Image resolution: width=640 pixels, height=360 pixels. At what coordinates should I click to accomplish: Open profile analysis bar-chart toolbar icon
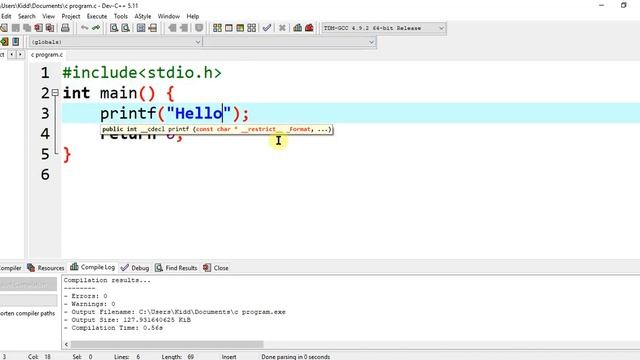(298, 28)
